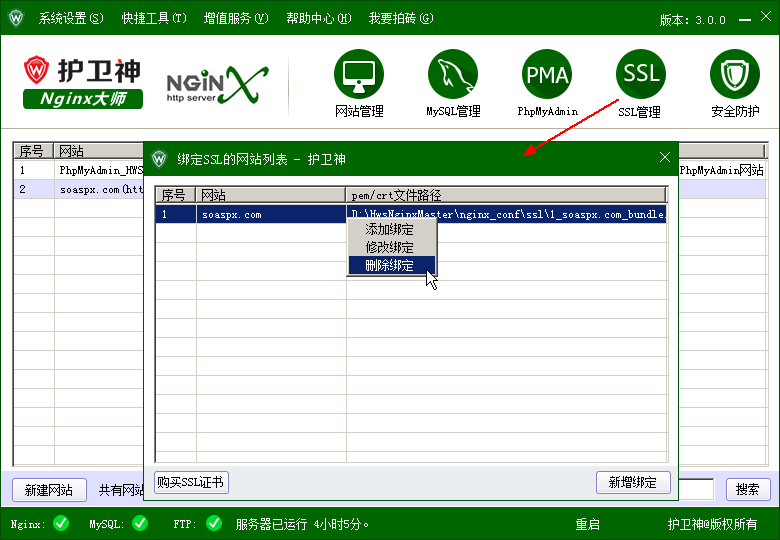Click the 购买SSL证书 button

pos(191,482)
